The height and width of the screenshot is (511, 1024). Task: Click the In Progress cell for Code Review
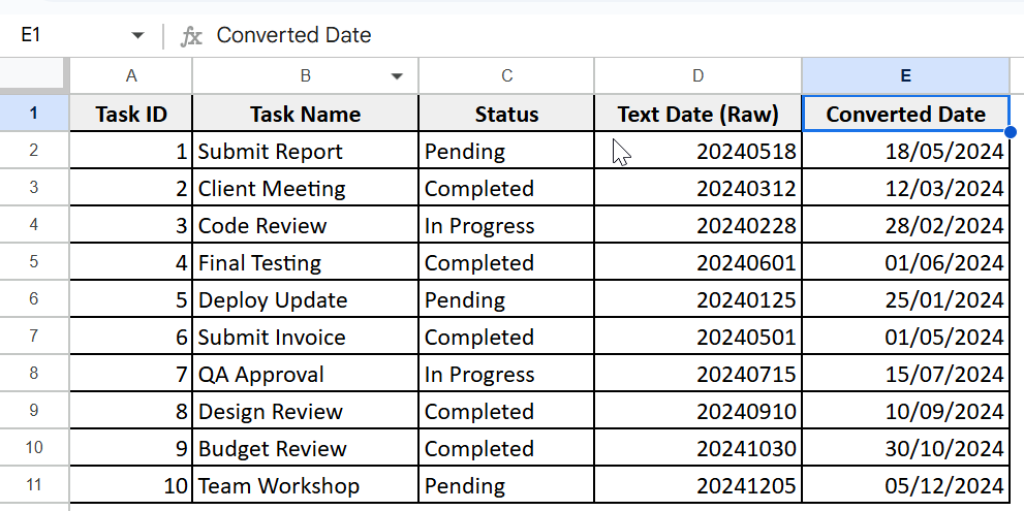pos(506,226)
